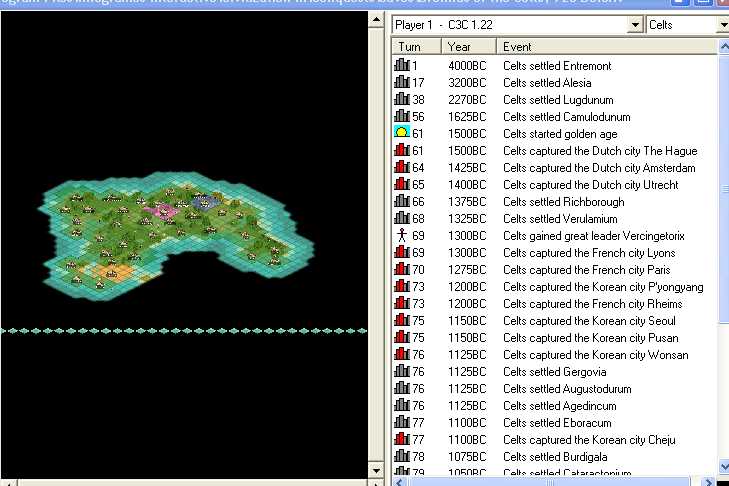Click map panel scroll up arrow

(376, 20)
